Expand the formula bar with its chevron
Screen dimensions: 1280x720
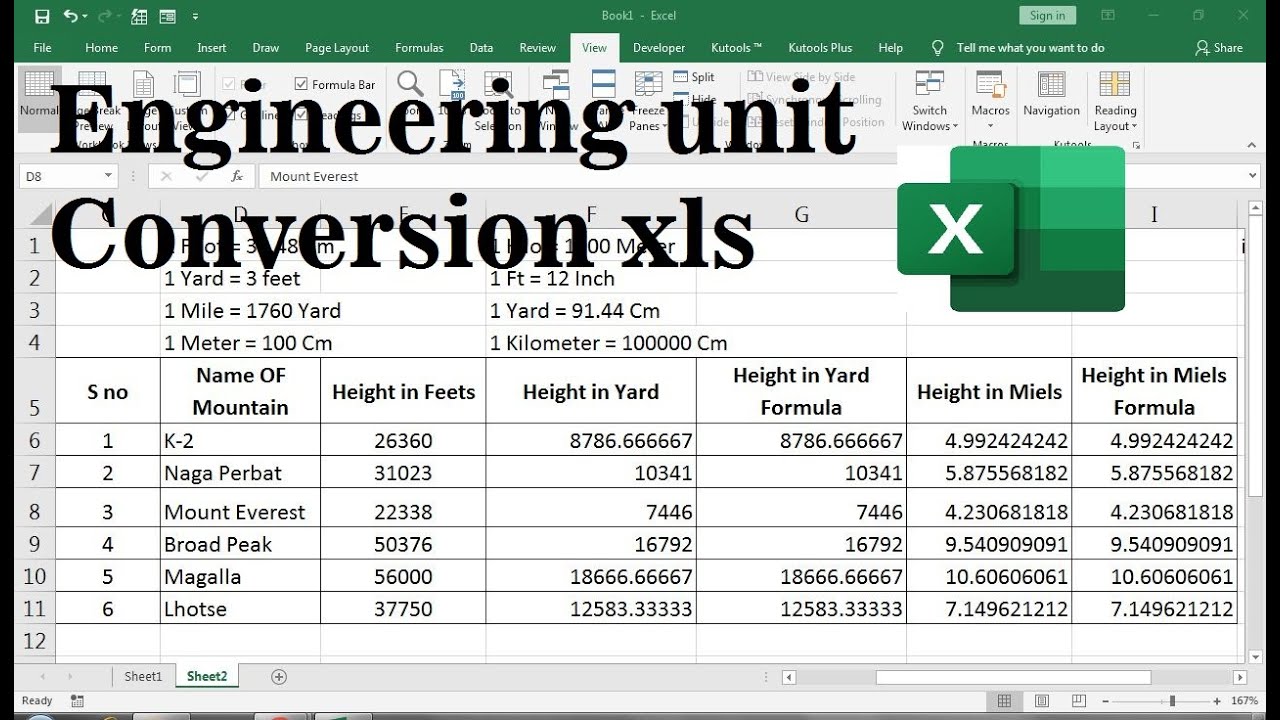point(1253,176)
